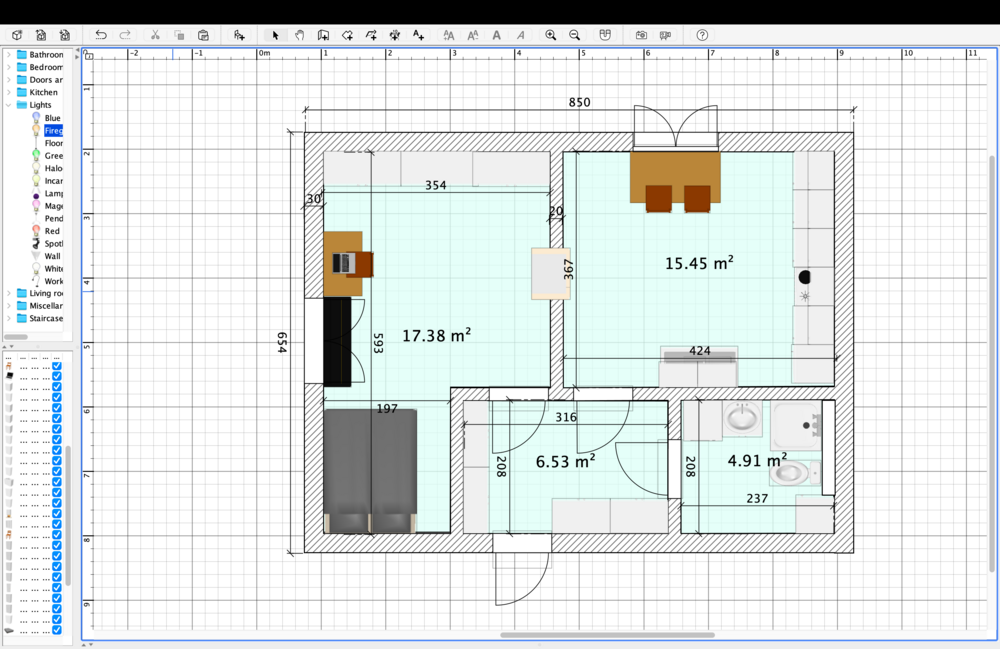Zoom out with the magnifier minus icon
The height and width of the screenshot is (649, 1000).
tap(574, 35)
